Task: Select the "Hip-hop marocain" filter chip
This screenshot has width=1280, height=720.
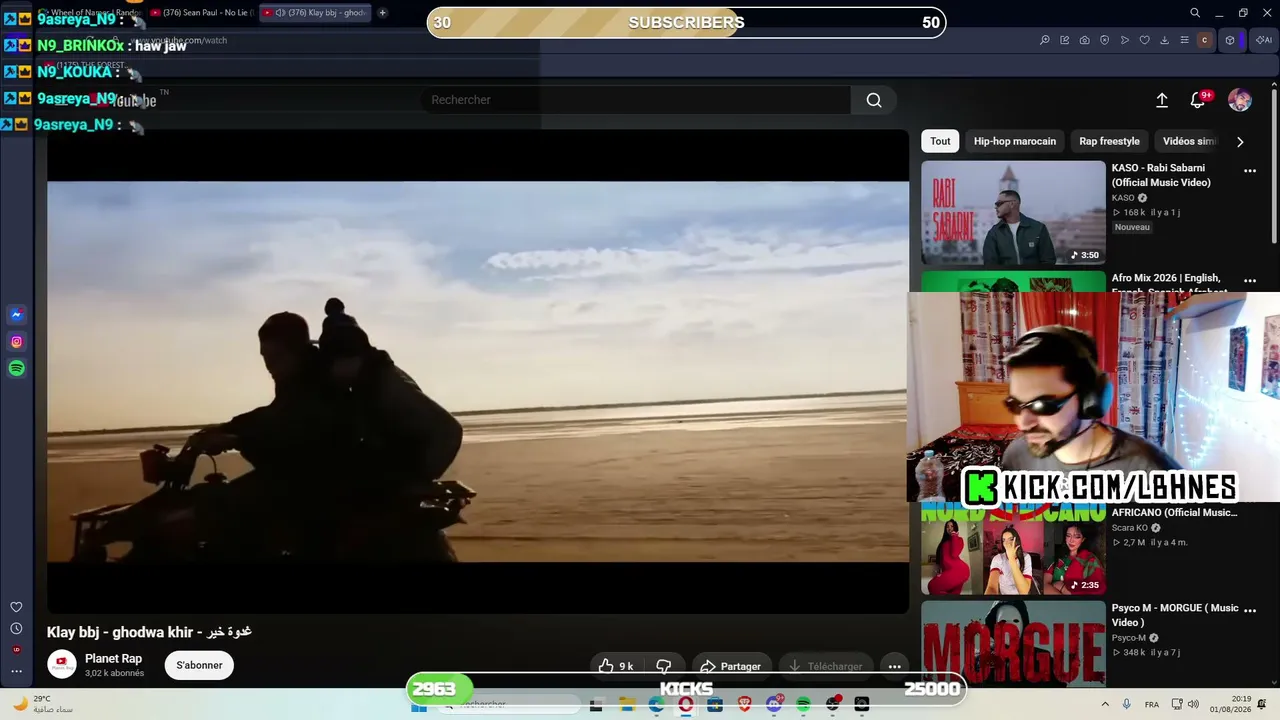Action: [1015, 141]
